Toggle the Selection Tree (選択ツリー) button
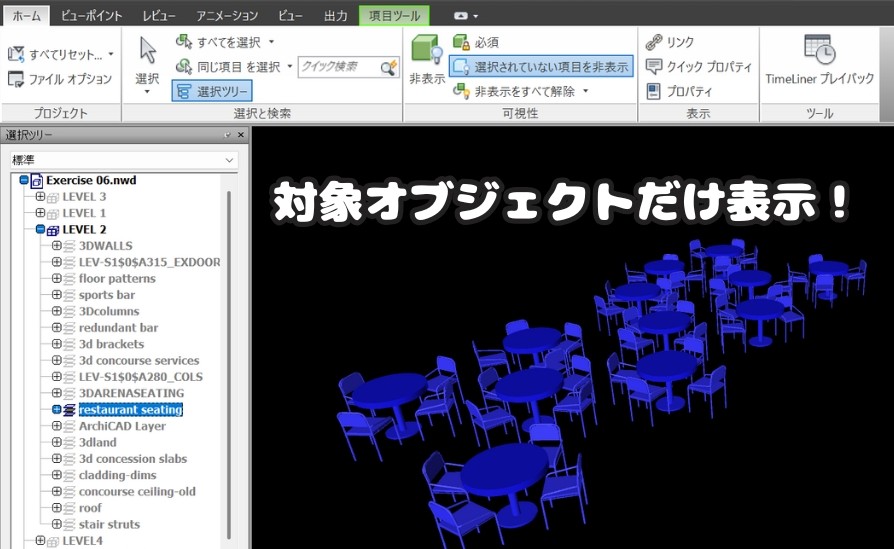 [212, 91]
